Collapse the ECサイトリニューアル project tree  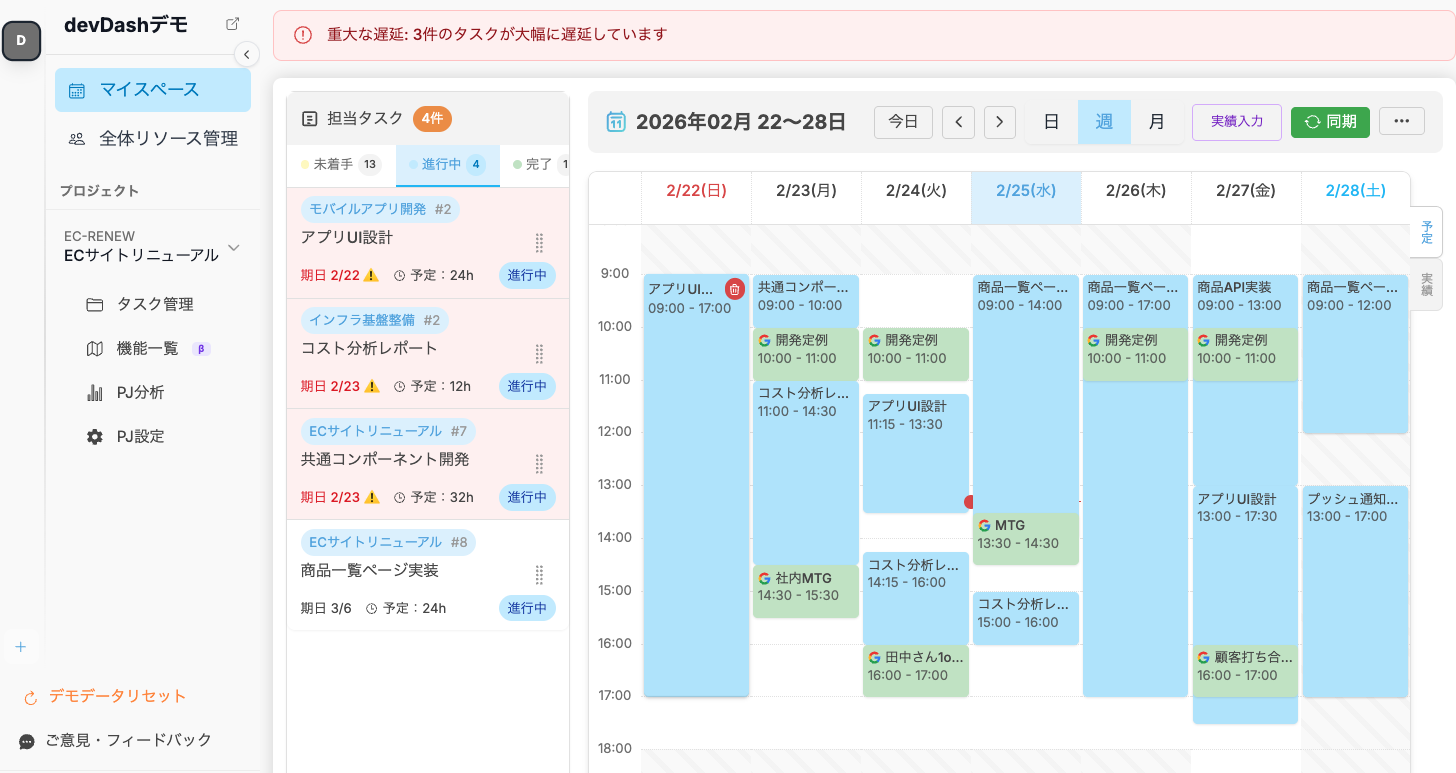234,248
